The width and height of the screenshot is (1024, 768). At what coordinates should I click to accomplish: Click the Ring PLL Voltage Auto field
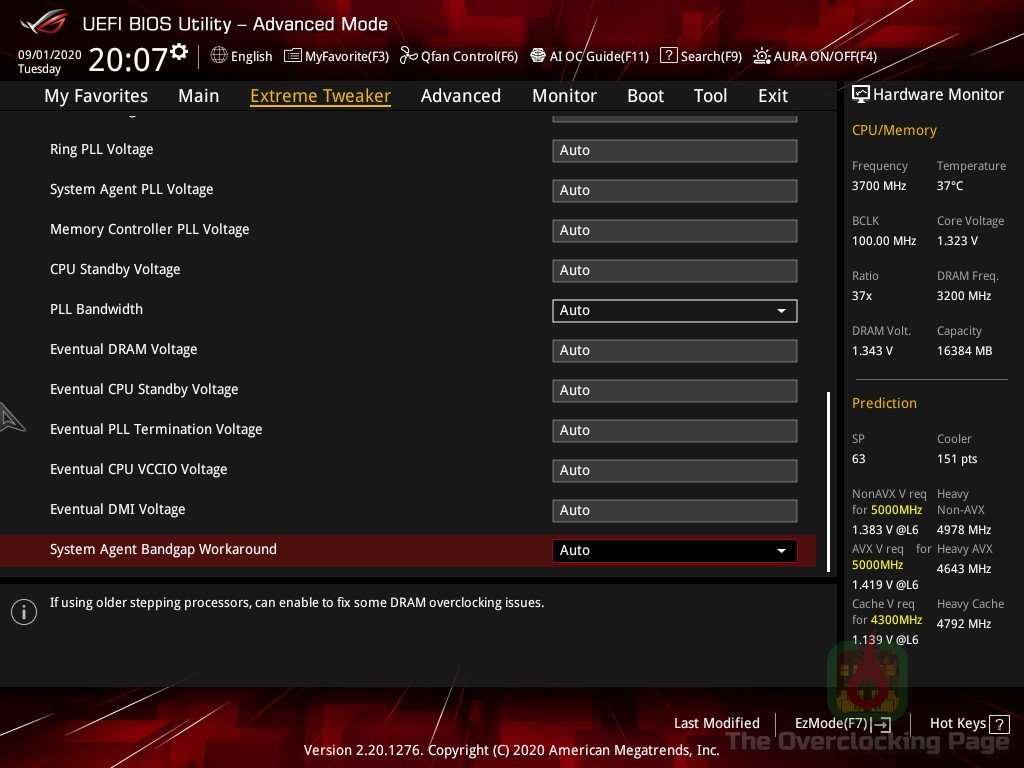674,150
